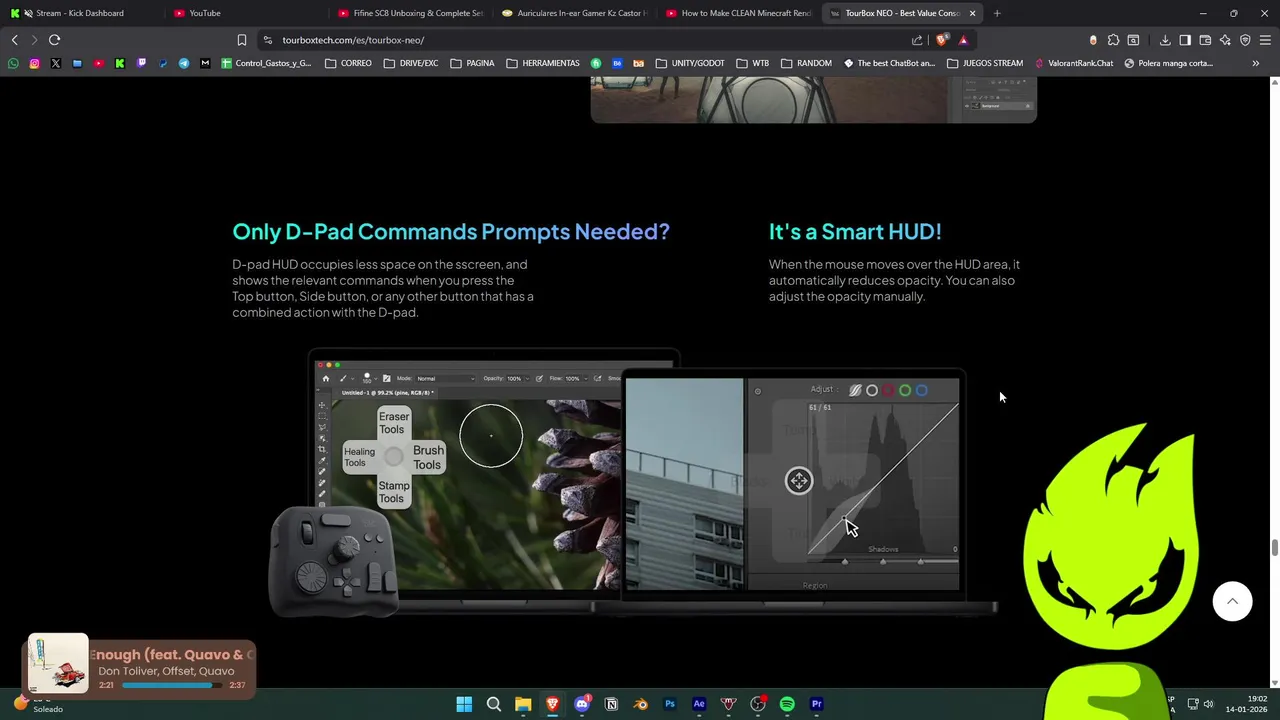This screenshot has width=1280, height=720.
Task: Show hidden bookmarks with the double chevron
Action: (1256, 63)
